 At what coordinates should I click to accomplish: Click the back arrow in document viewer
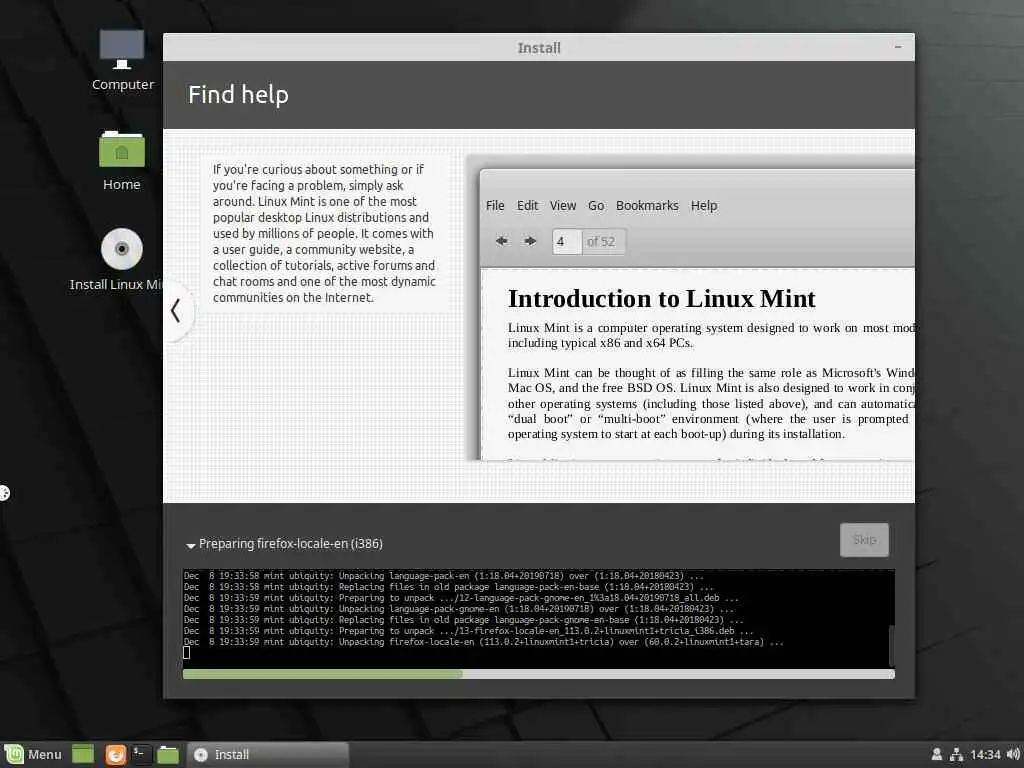tap(502, 241)
